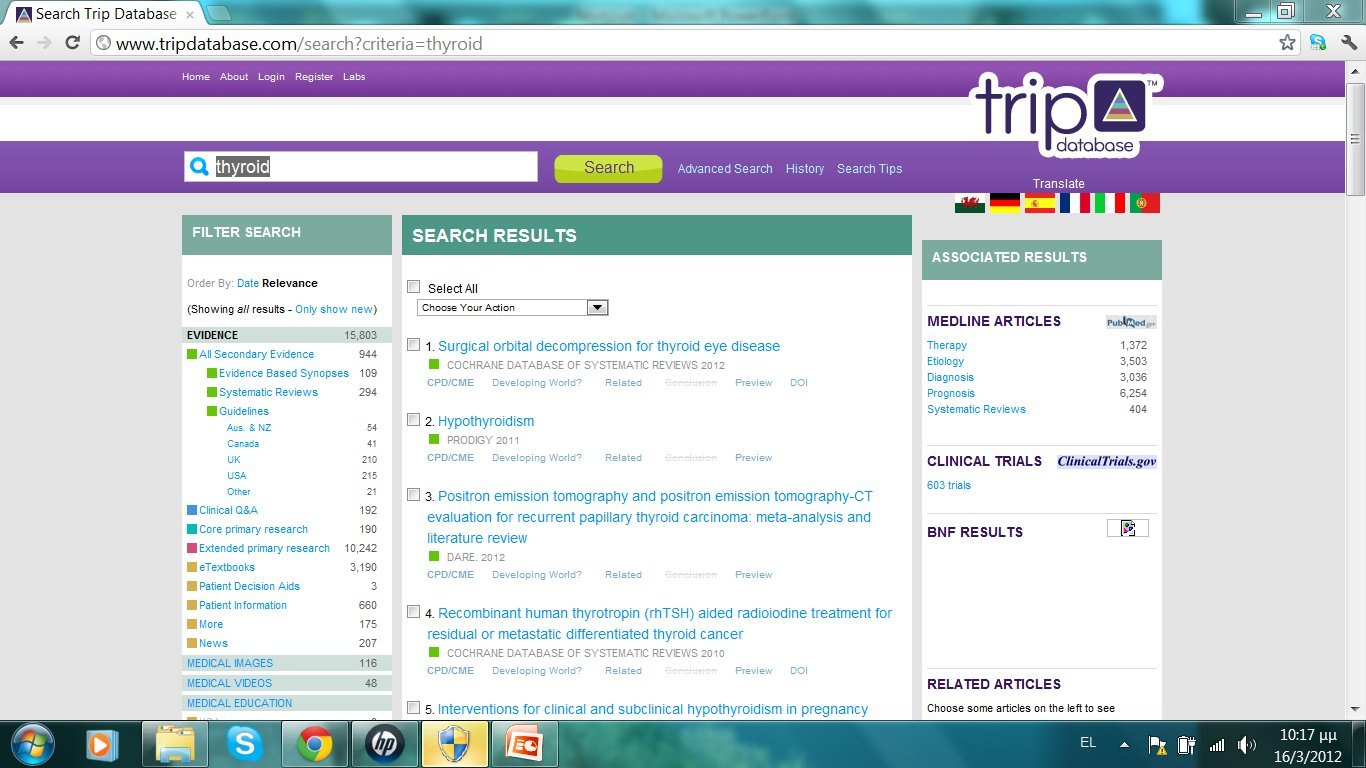This screenshot has height=768, width=1366.
Task: Check box for Surgical orbital decompression result
Action: pyautogui.click(x=414, y=345)
